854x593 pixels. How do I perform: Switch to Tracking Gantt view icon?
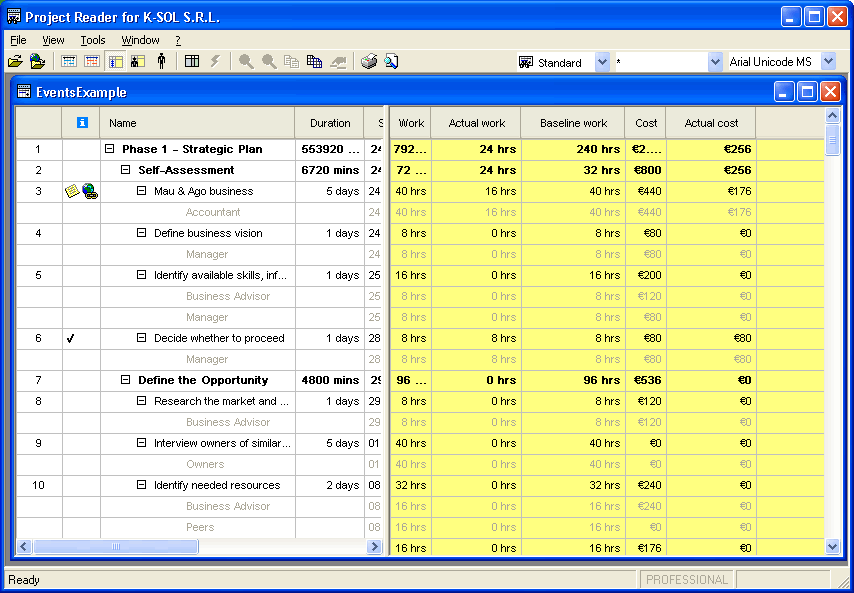click(x=92, y=62)
